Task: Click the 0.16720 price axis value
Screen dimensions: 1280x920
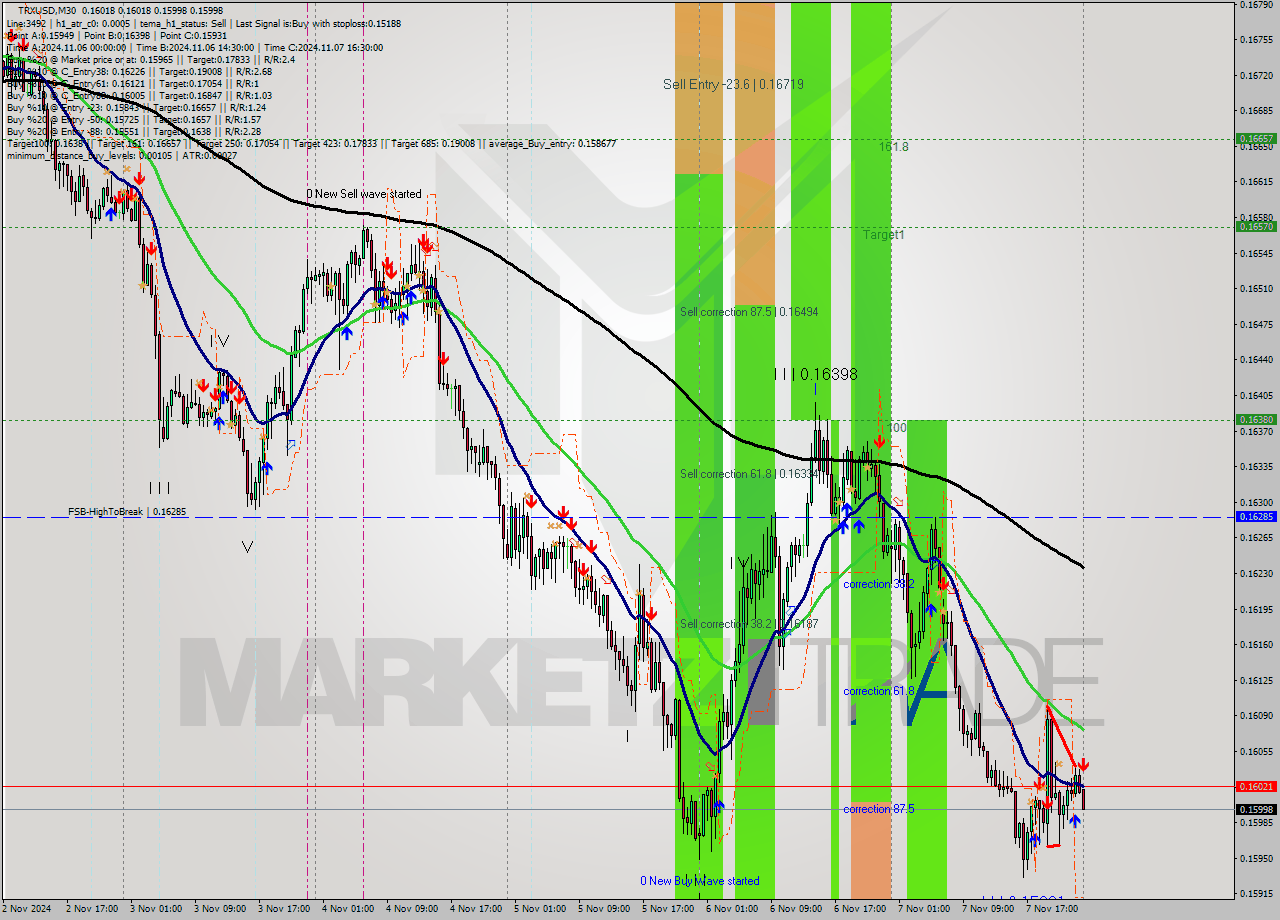Action: point(1256,75)
